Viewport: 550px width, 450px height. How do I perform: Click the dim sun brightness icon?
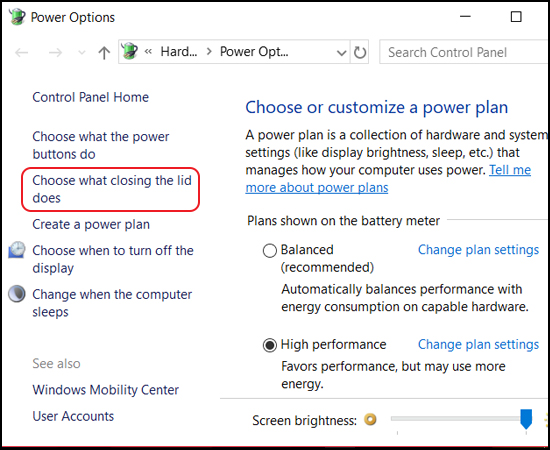click(370, 419)
